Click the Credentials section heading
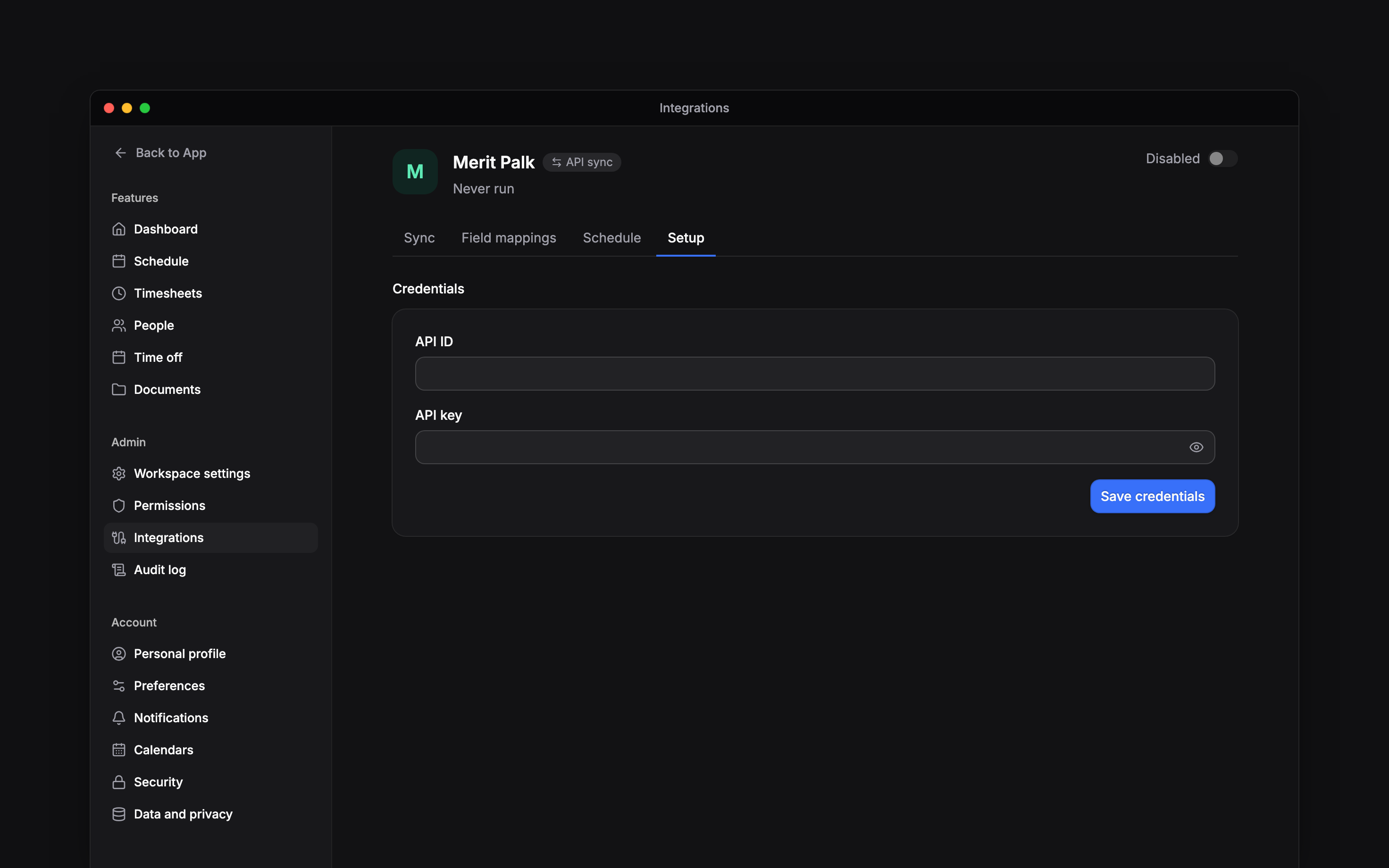 [x=428, y=289]
